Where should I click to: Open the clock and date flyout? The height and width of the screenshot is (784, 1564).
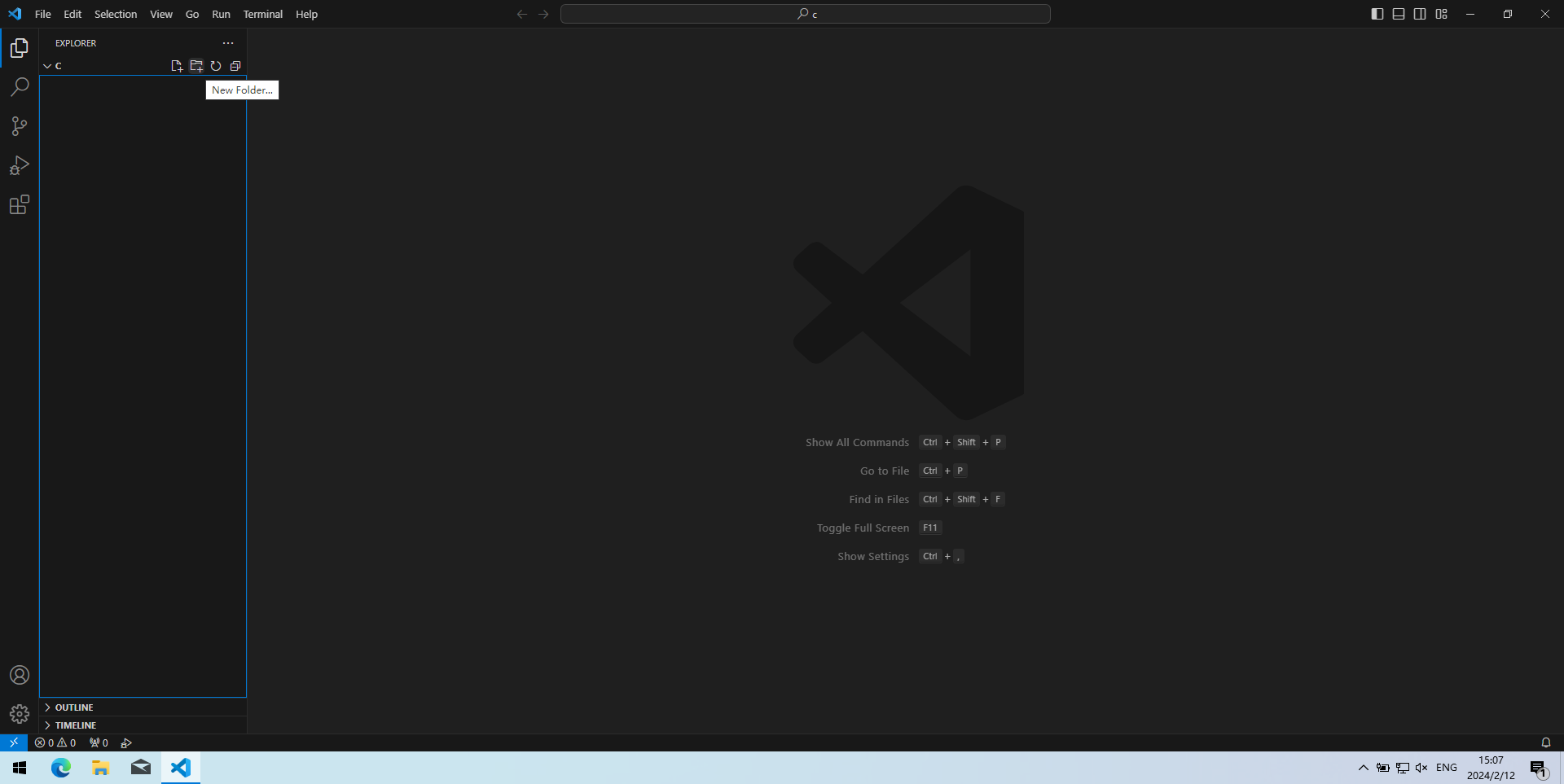[x=1491, y=768]
